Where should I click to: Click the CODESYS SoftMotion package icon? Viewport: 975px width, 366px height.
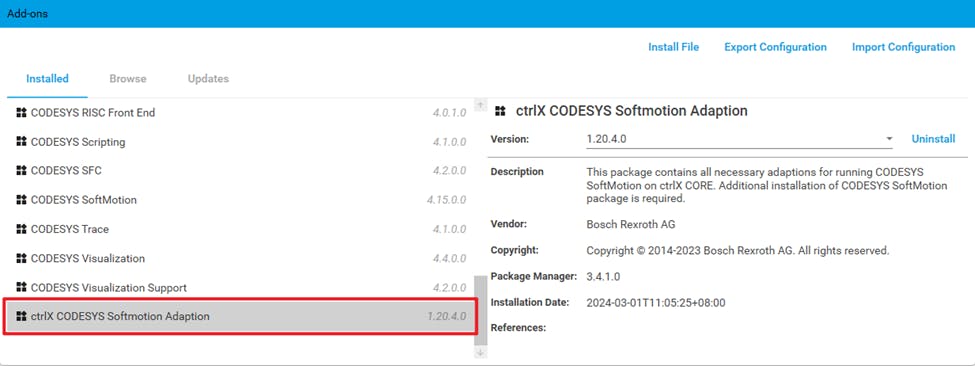(21, 200)
